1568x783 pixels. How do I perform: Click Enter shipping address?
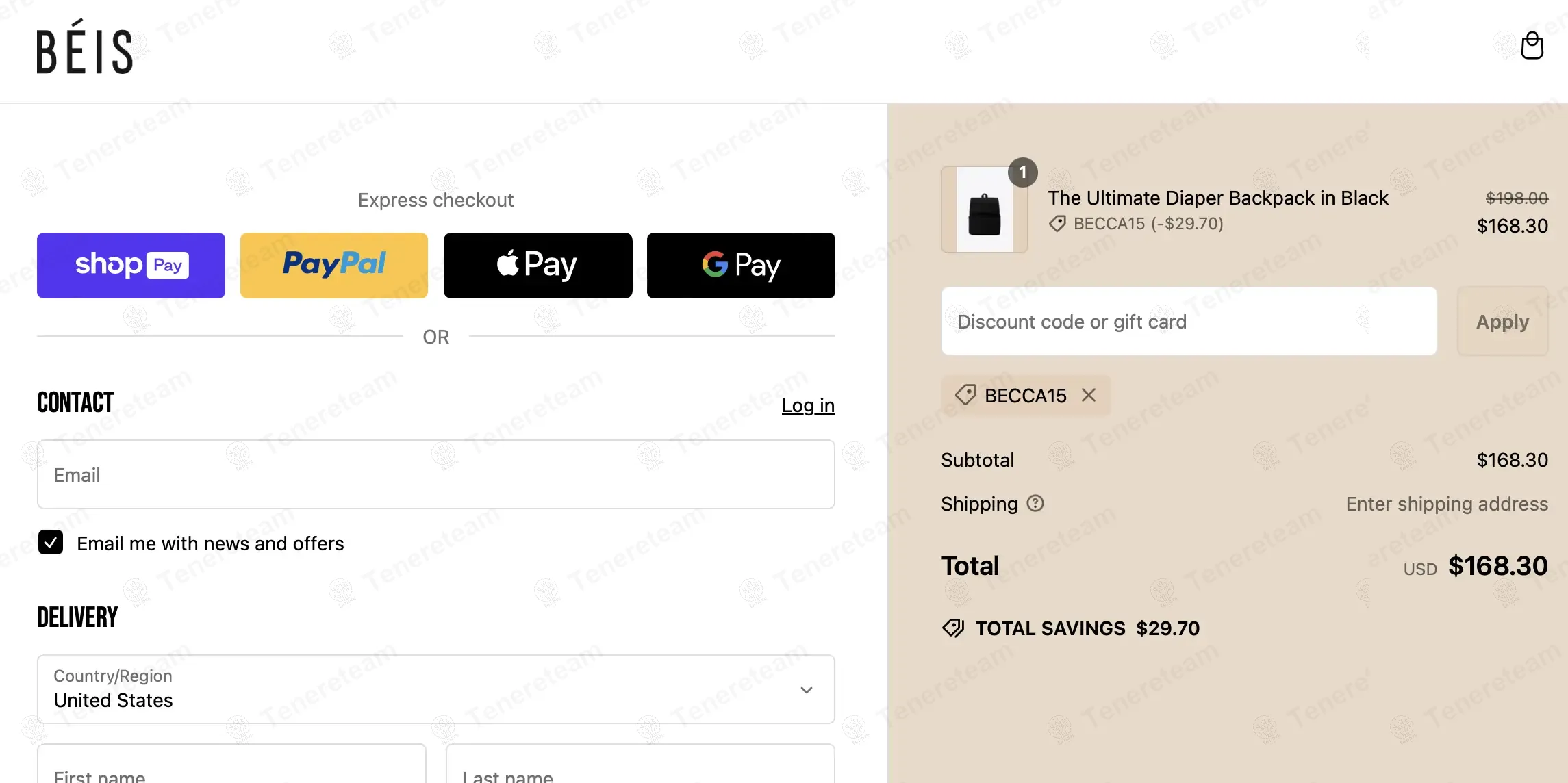click(x=1446, y=504)
